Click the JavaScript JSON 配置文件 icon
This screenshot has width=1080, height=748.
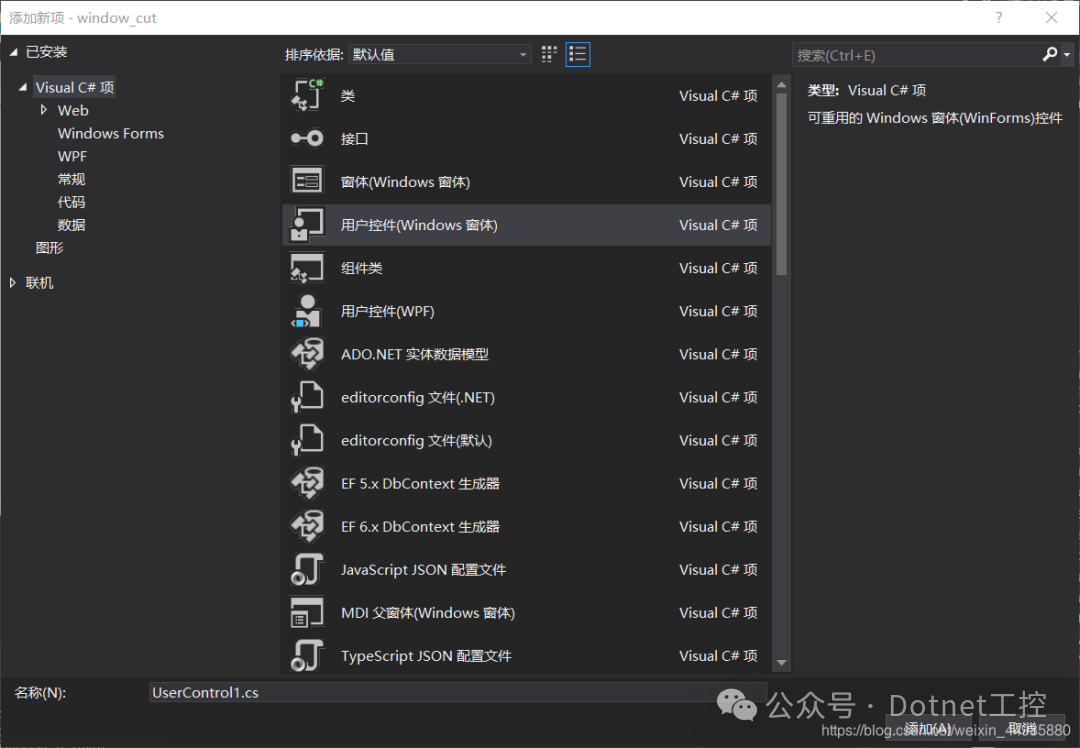pos(307,569)
